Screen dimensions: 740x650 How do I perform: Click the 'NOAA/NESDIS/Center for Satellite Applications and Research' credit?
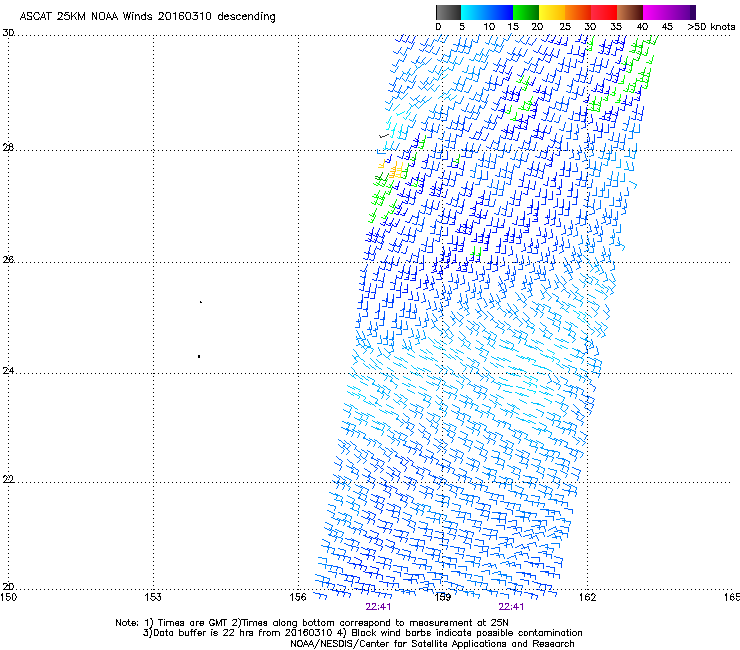(432, 644)
